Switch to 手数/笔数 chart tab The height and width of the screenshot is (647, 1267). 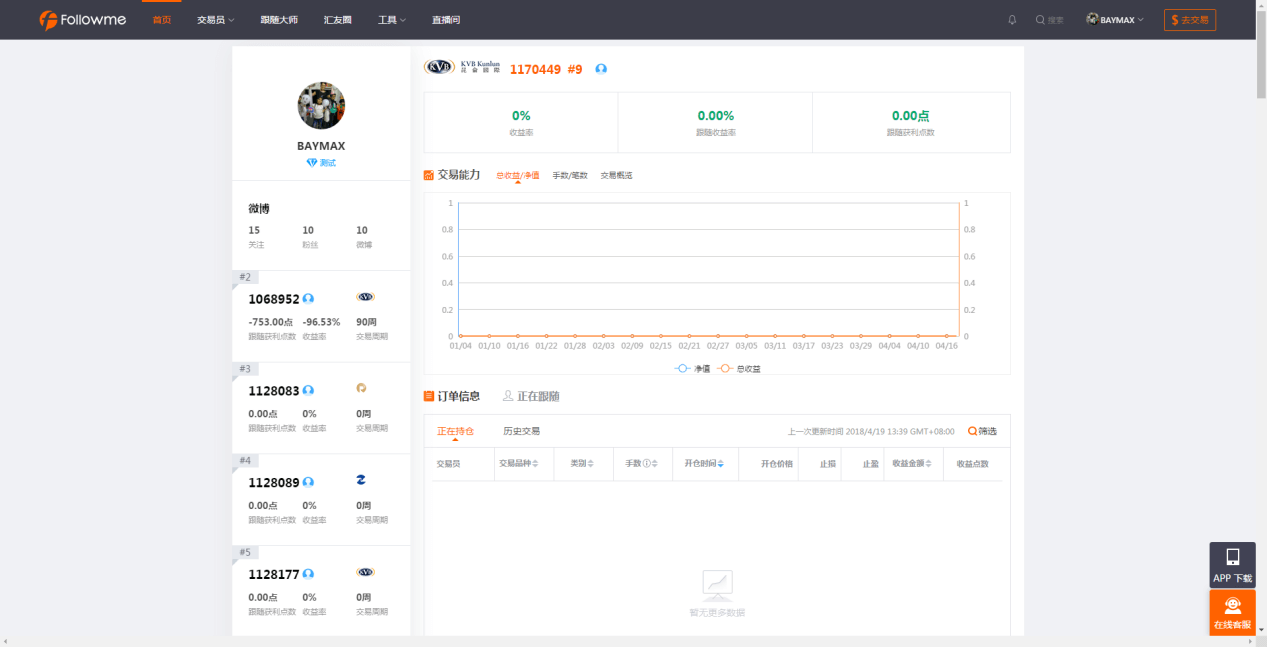coord(570,175)
